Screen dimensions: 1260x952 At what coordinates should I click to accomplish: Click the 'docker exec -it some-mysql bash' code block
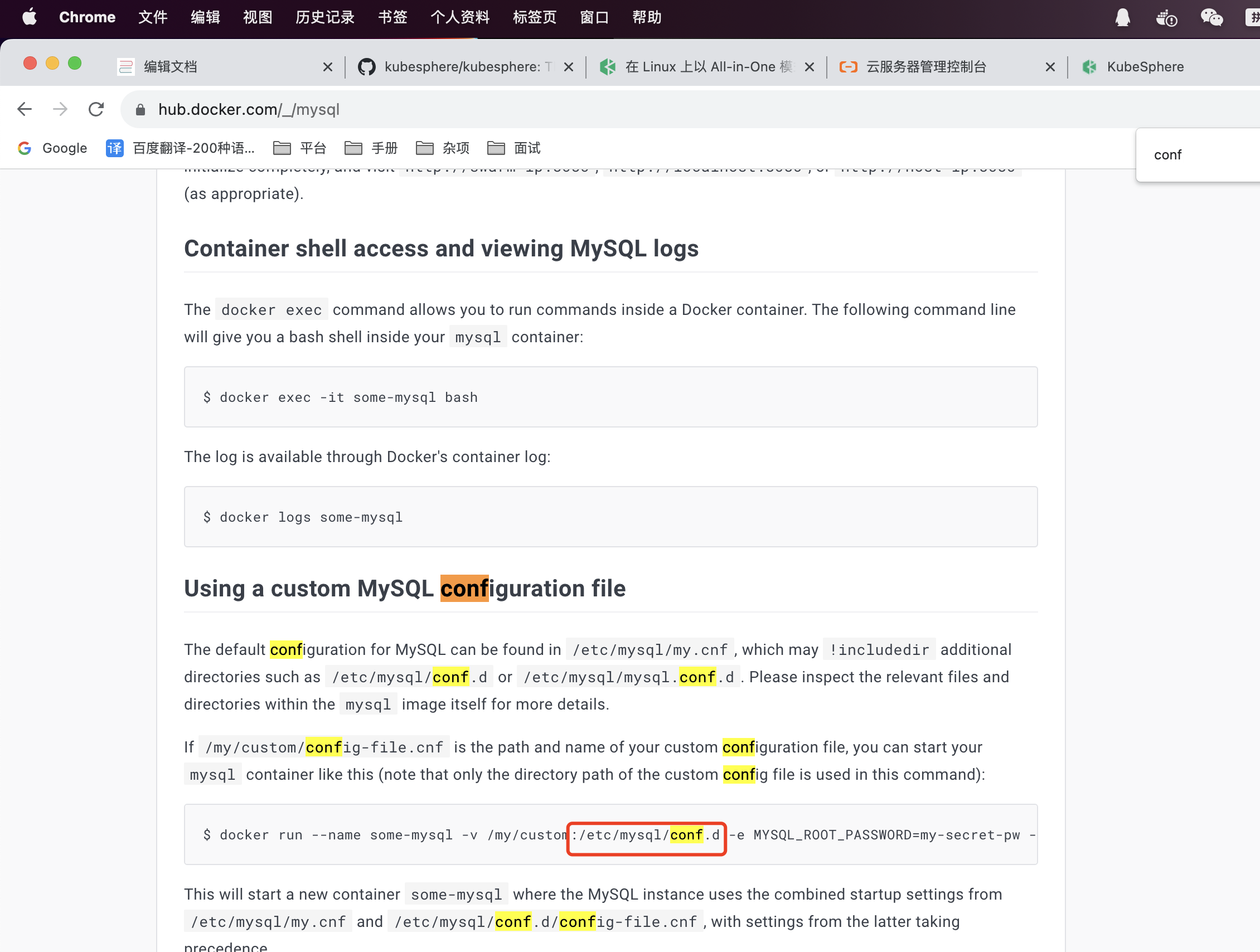pyautogui.click(x=610, y=397)
